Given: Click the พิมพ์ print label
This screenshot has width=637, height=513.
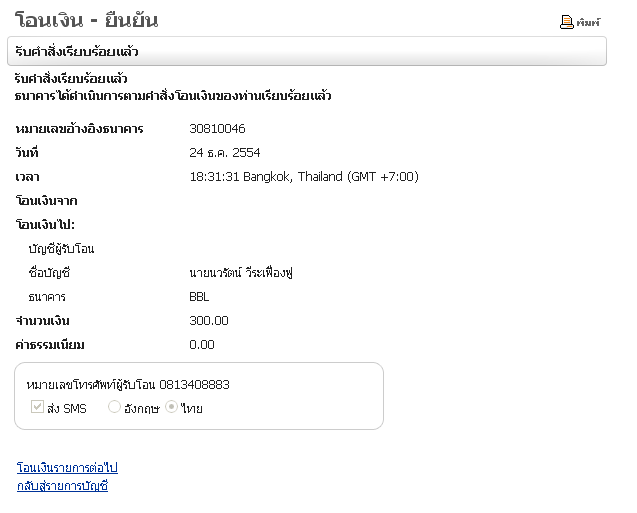Looking at the screenshot, I should click(587, 22).
